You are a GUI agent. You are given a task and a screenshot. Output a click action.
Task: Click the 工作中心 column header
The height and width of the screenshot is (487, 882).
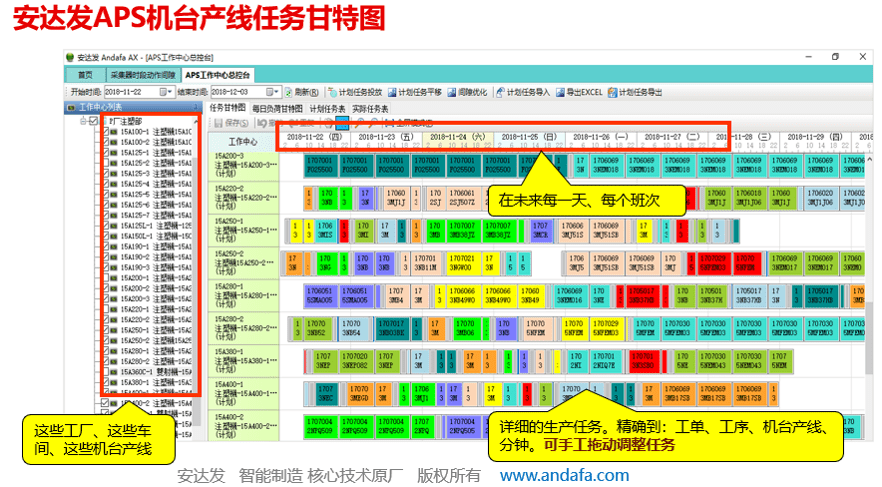[x=243, y=142]
